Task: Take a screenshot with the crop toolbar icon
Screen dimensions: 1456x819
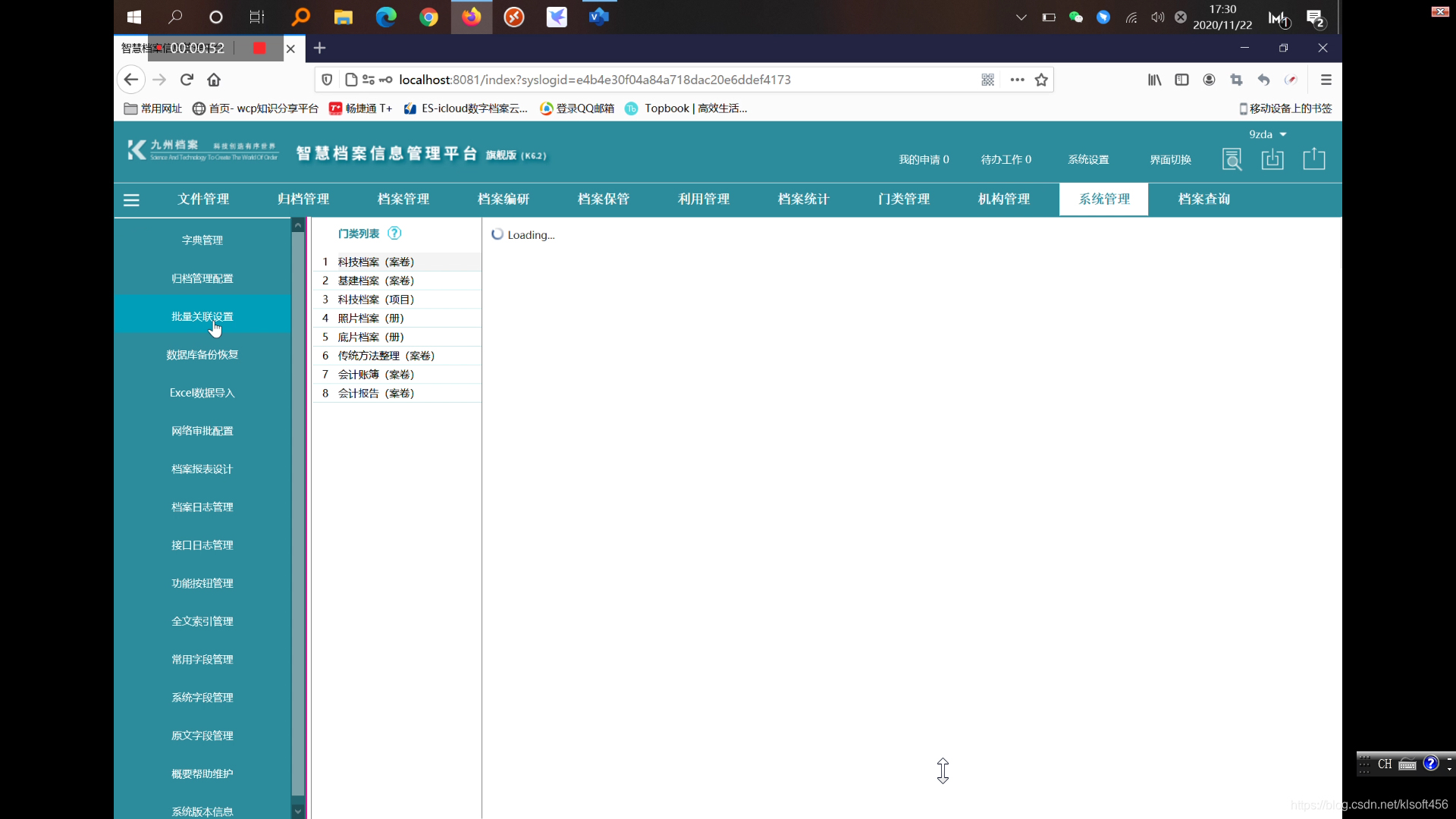Action: [x=1236, y=80]
